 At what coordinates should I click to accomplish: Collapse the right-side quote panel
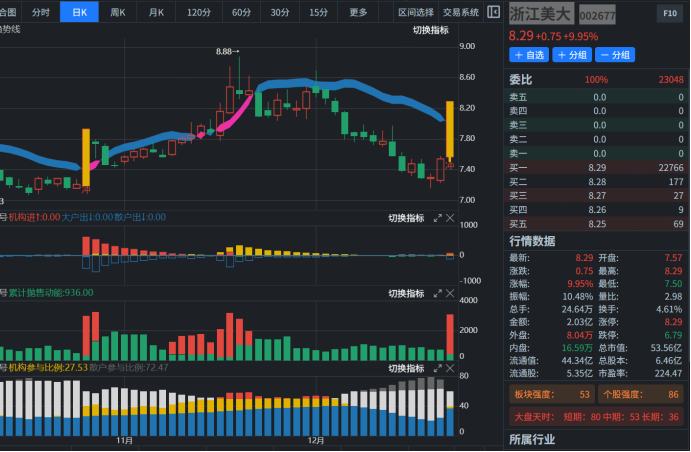coord(493,12)
